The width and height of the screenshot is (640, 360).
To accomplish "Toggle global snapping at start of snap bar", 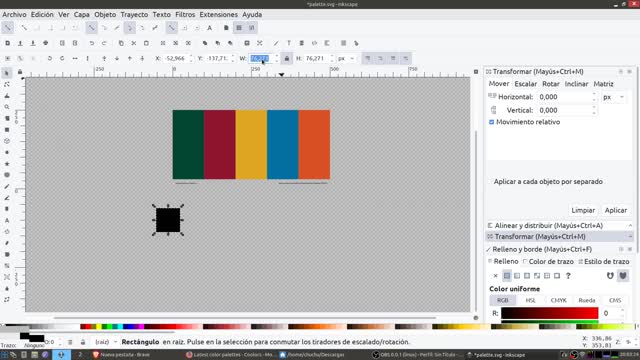I will pos(8,28).
